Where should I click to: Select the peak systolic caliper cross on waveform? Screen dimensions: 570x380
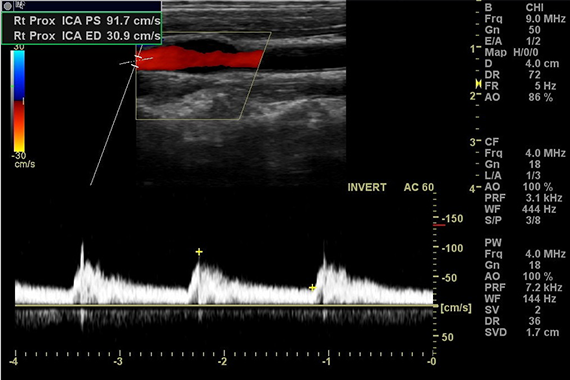(199, 252)
